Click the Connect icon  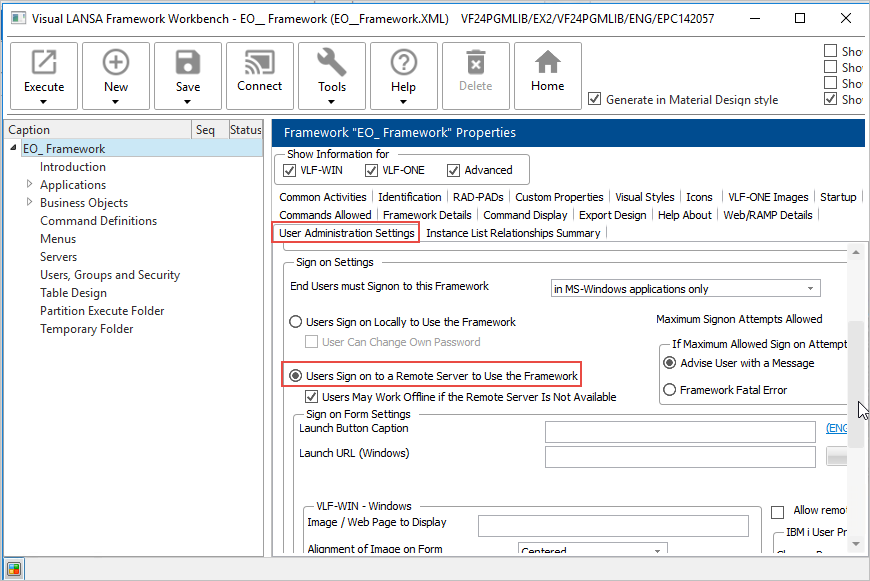coord(260,62)
